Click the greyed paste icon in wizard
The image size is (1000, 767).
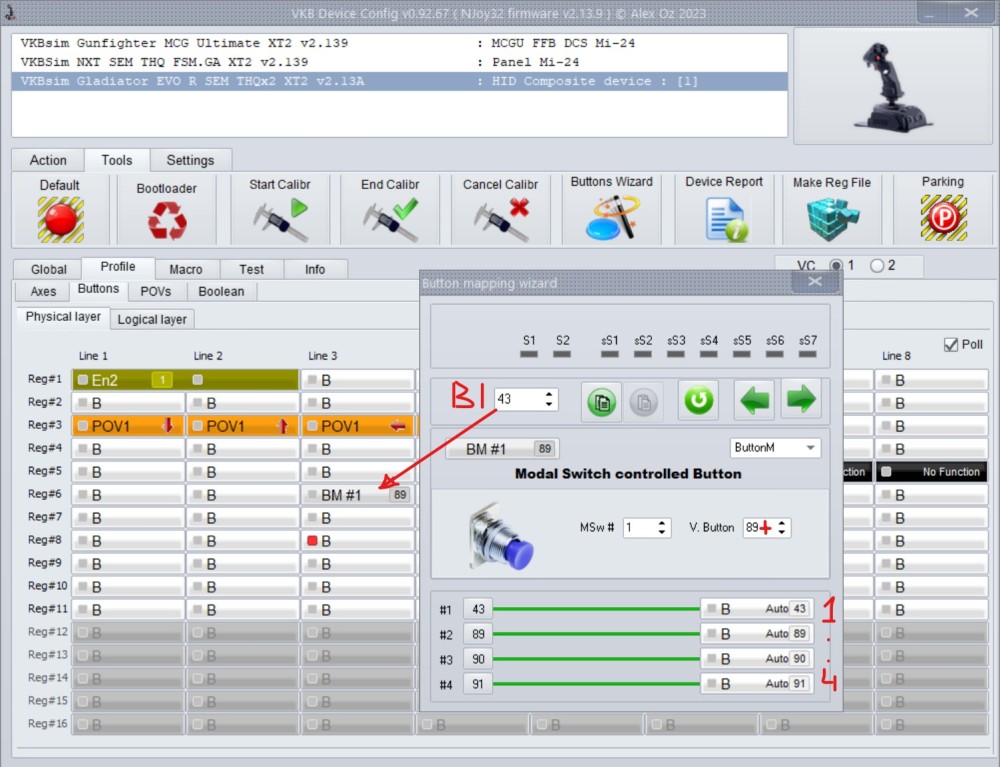point(643,401)
